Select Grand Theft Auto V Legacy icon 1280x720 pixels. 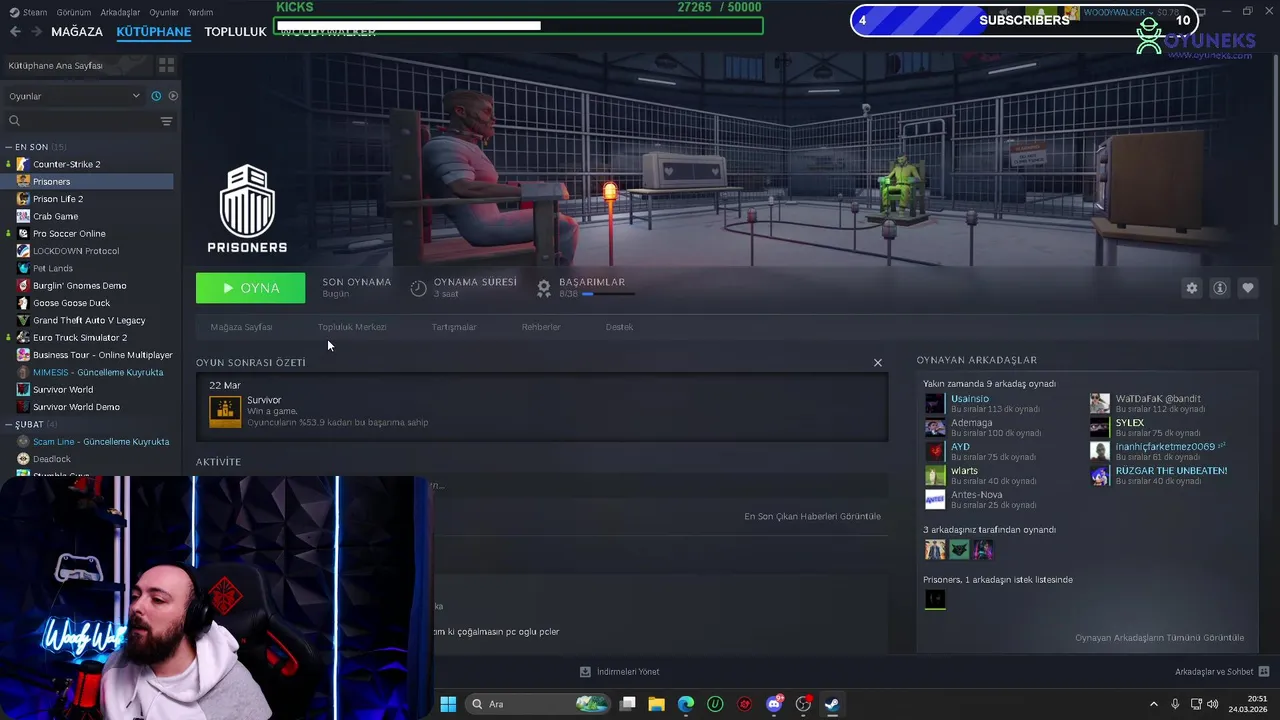pos(24,320)
